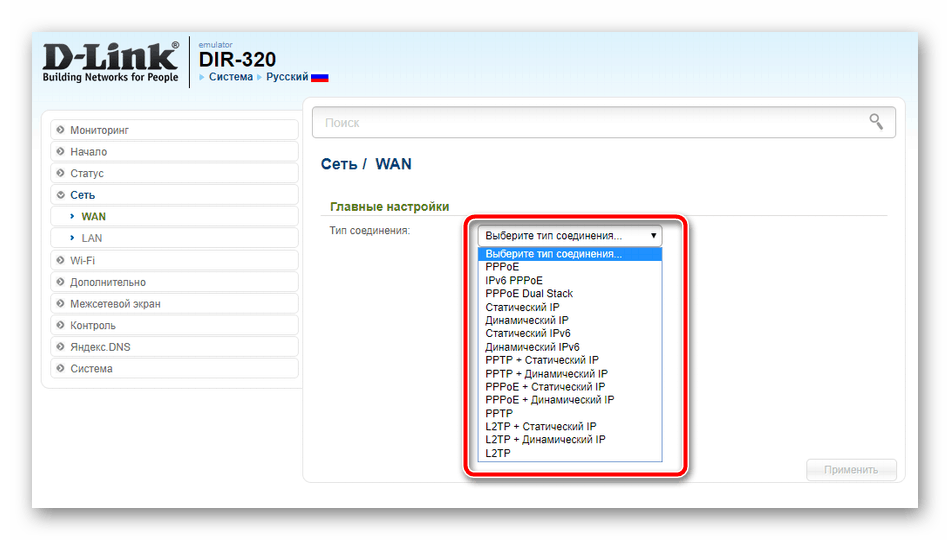Click the D-Link logo
This screenshot has height=540, width=950.
[x=111, y=62]
